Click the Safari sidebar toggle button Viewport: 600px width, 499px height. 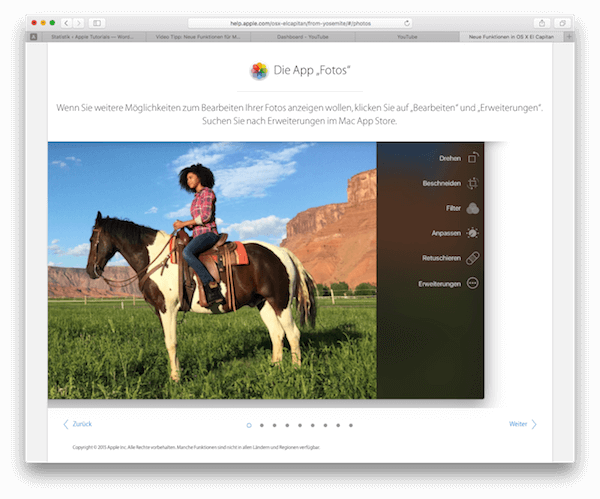(97, 22)
